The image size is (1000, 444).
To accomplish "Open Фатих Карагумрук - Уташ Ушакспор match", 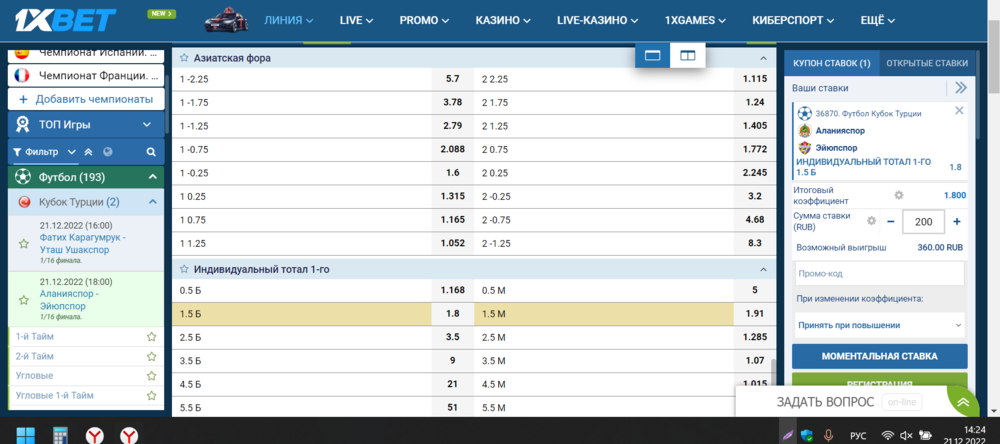I will point(83,243).
